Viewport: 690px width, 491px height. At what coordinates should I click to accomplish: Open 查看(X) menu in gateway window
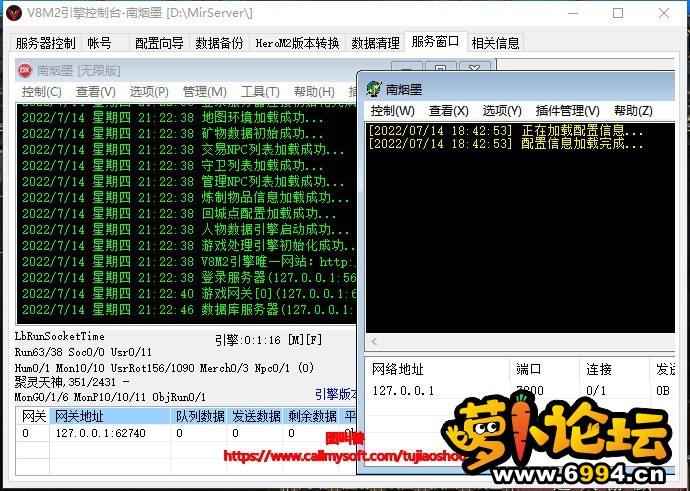tap(448, 110)
